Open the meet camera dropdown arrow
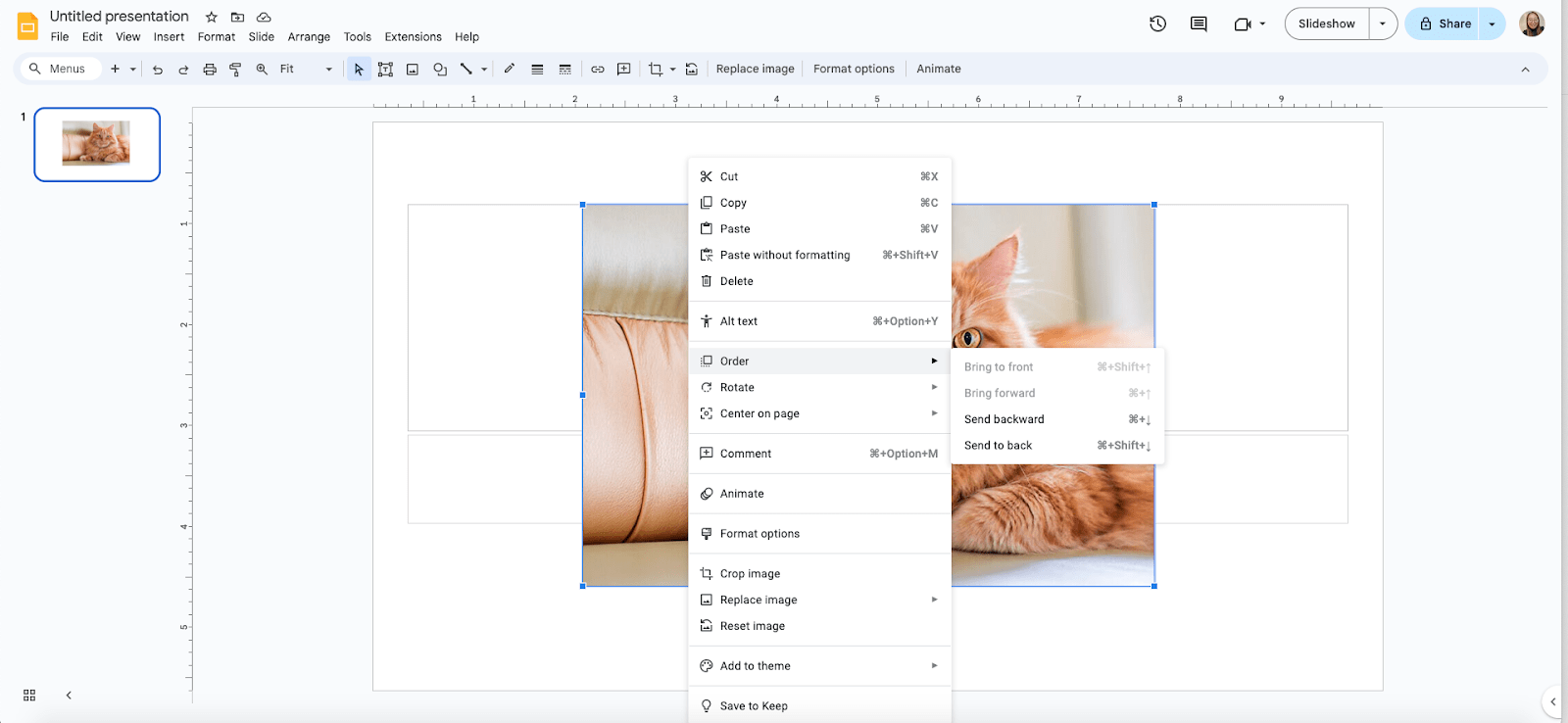1568x723 pixels. 1262,24
